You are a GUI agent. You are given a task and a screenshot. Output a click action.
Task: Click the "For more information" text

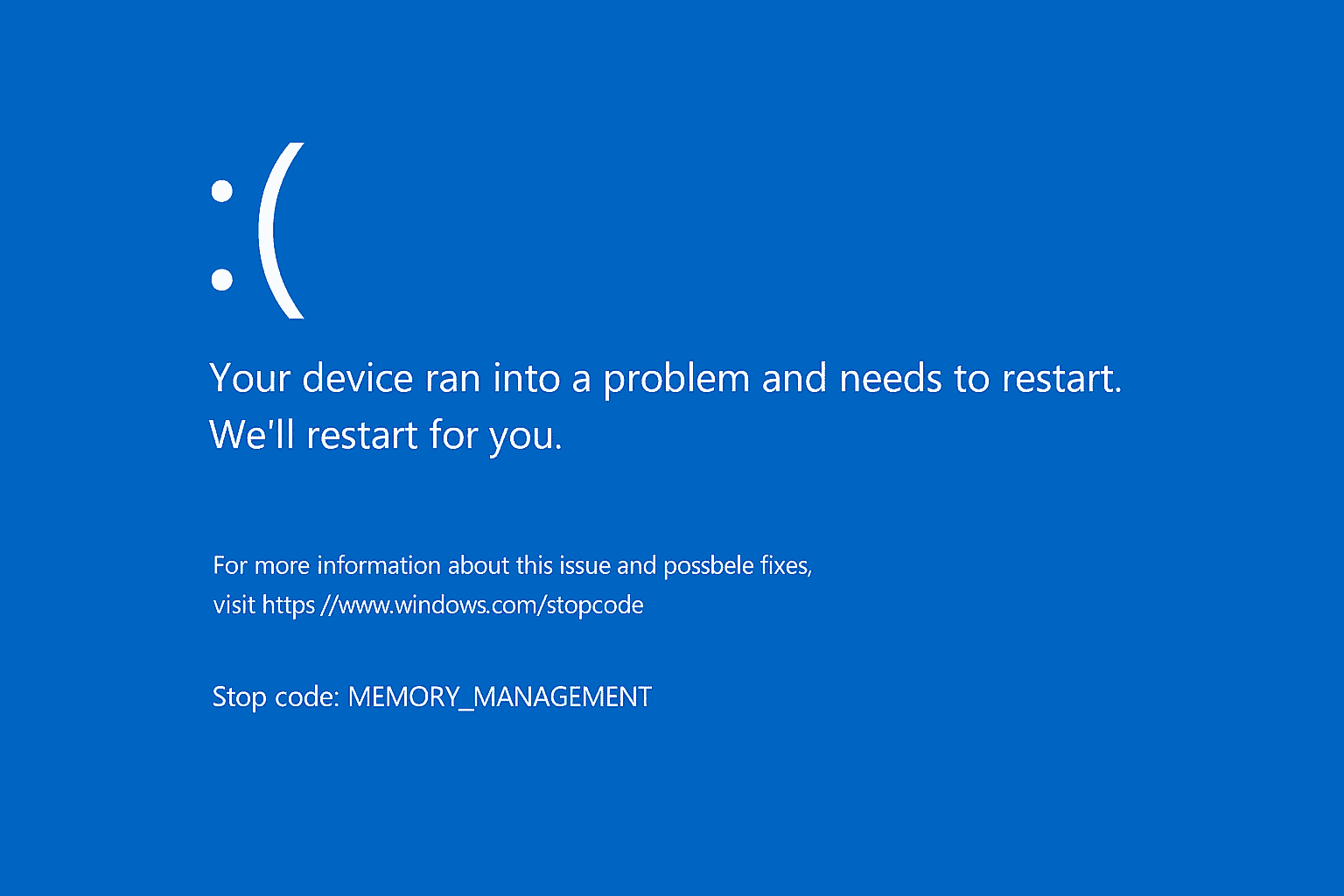point(327,566)
